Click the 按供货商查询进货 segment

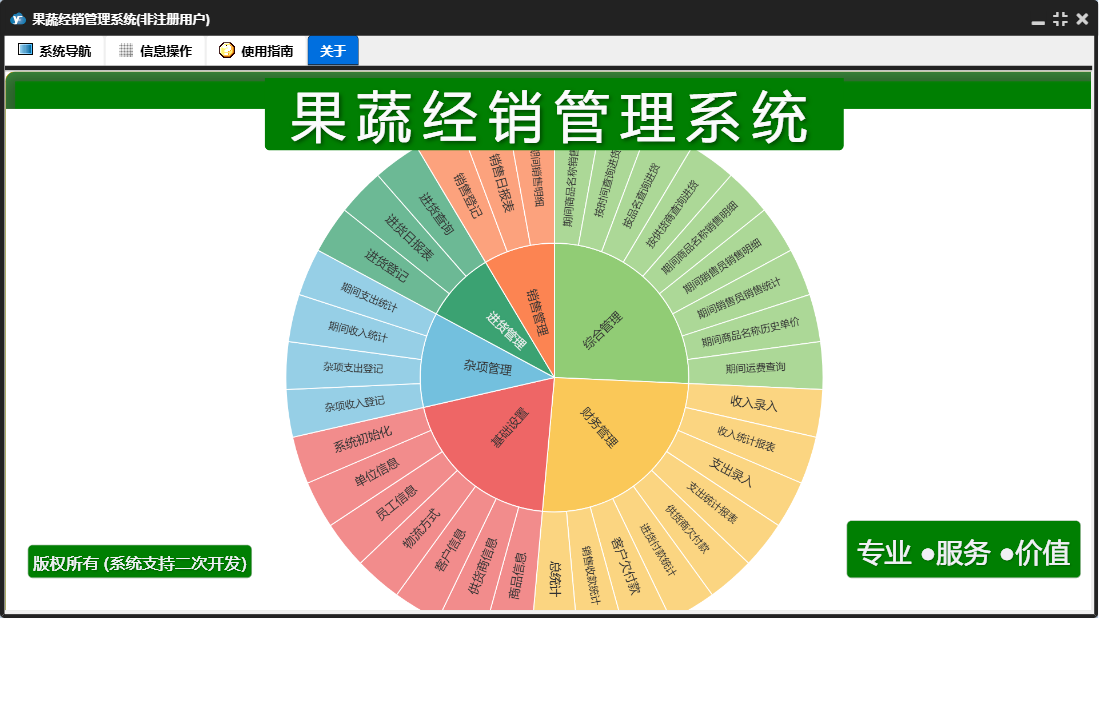(671, 214)
